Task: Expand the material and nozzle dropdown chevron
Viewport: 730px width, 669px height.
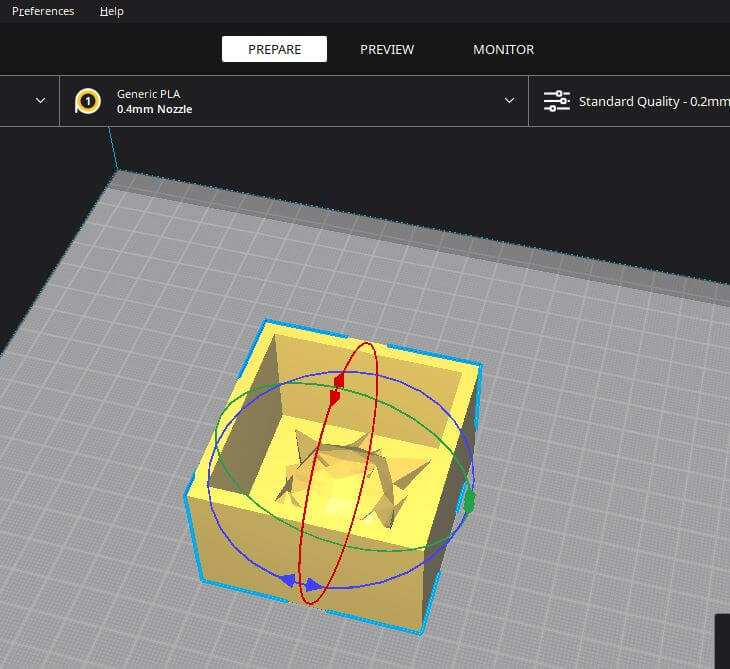Action: tap(509, 100)
